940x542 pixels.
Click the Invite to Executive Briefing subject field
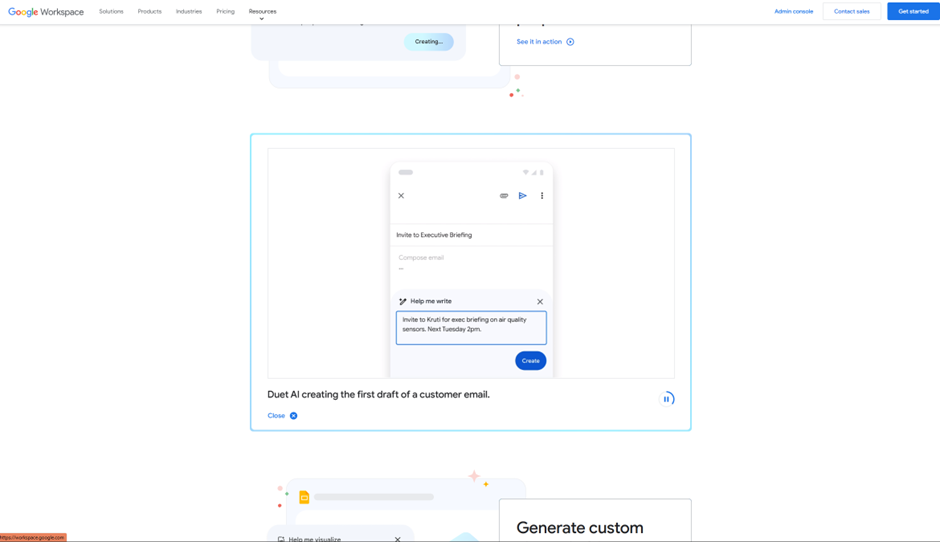point(471,235)
